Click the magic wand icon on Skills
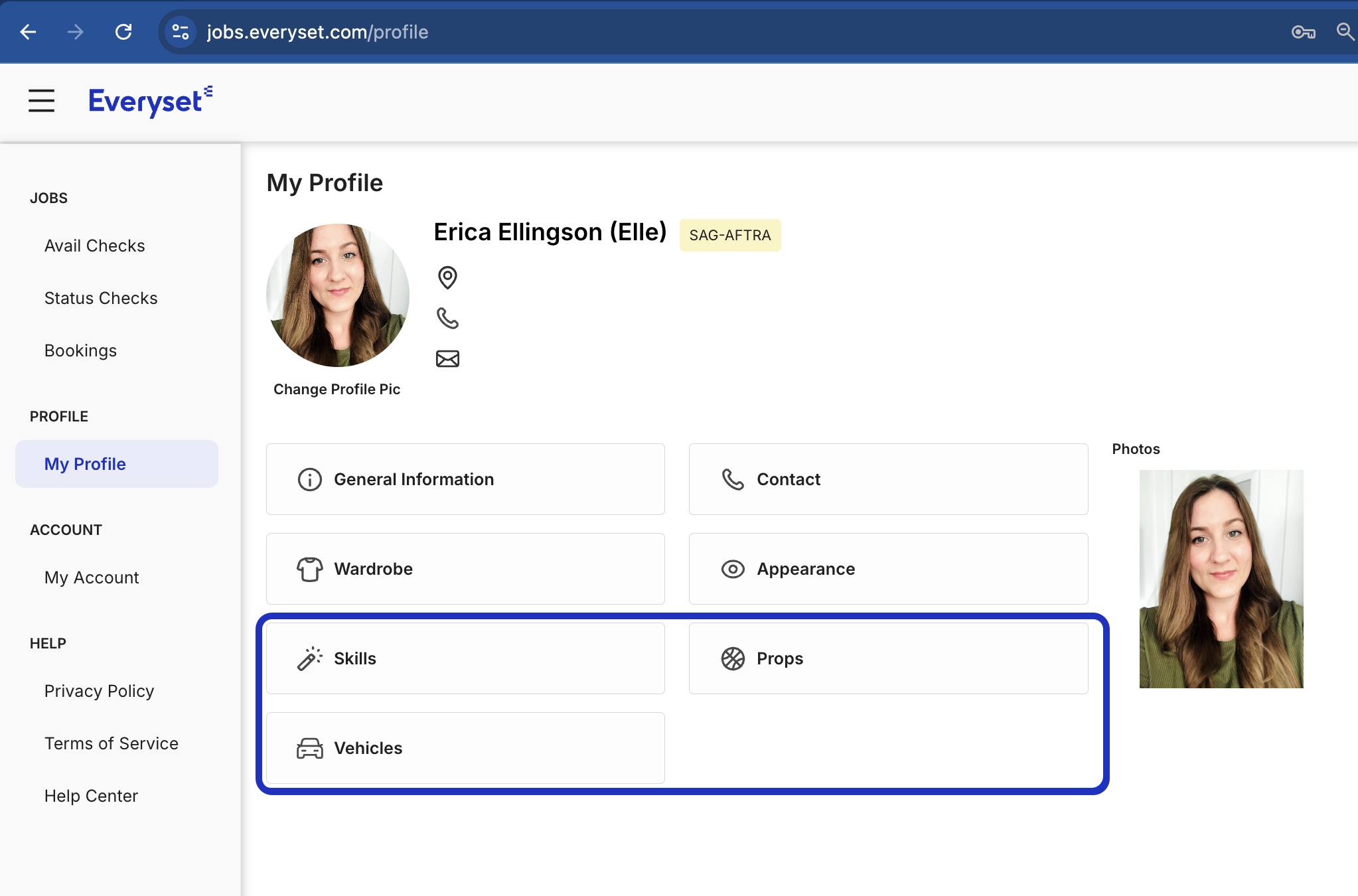The image size is (1358, 896). [309, 658]
